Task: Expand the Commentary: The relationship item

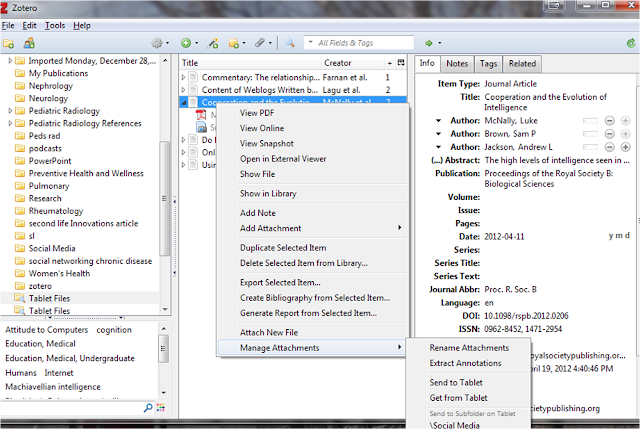Action: click(183, 77)
